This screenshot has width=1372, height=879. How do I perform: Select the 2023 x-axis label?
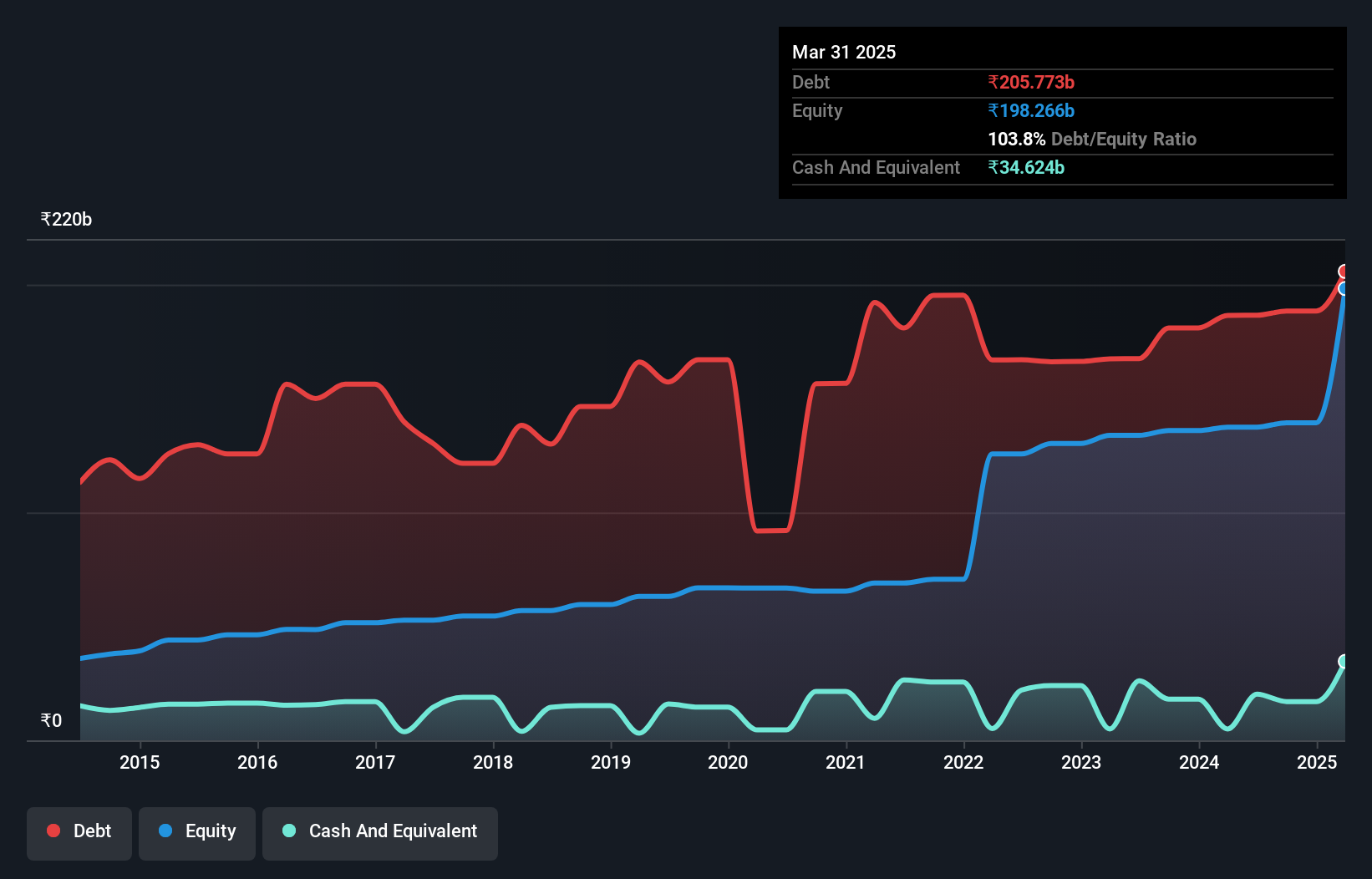[1081, 762]
